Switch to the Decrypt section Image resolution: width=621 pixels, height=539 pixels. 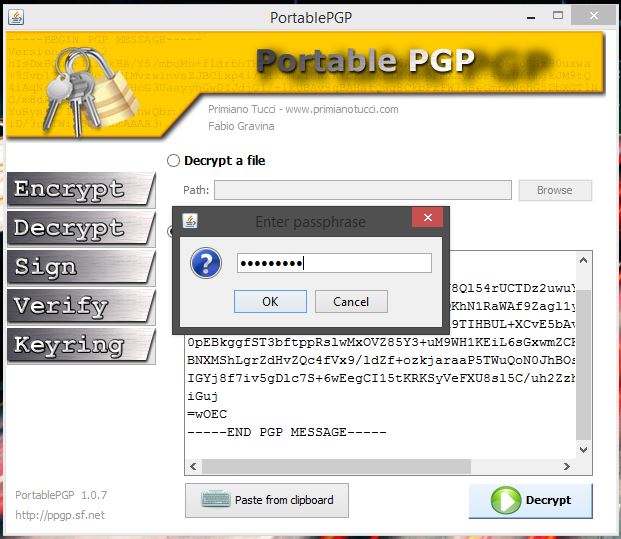coord(81,229)
